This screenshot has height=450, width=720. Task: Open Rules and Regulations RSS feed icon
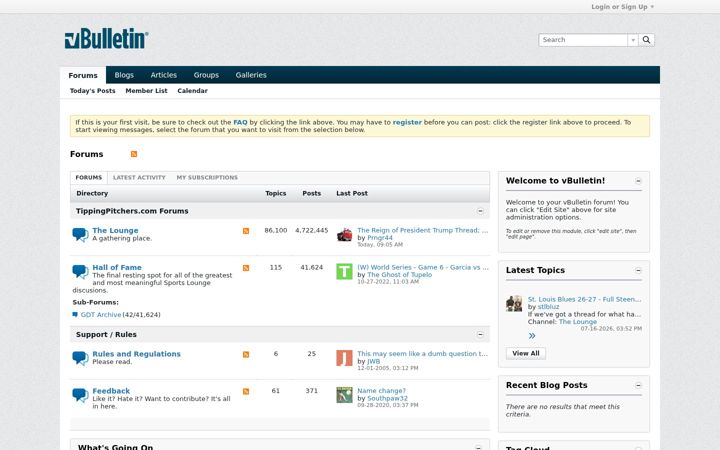246,354
